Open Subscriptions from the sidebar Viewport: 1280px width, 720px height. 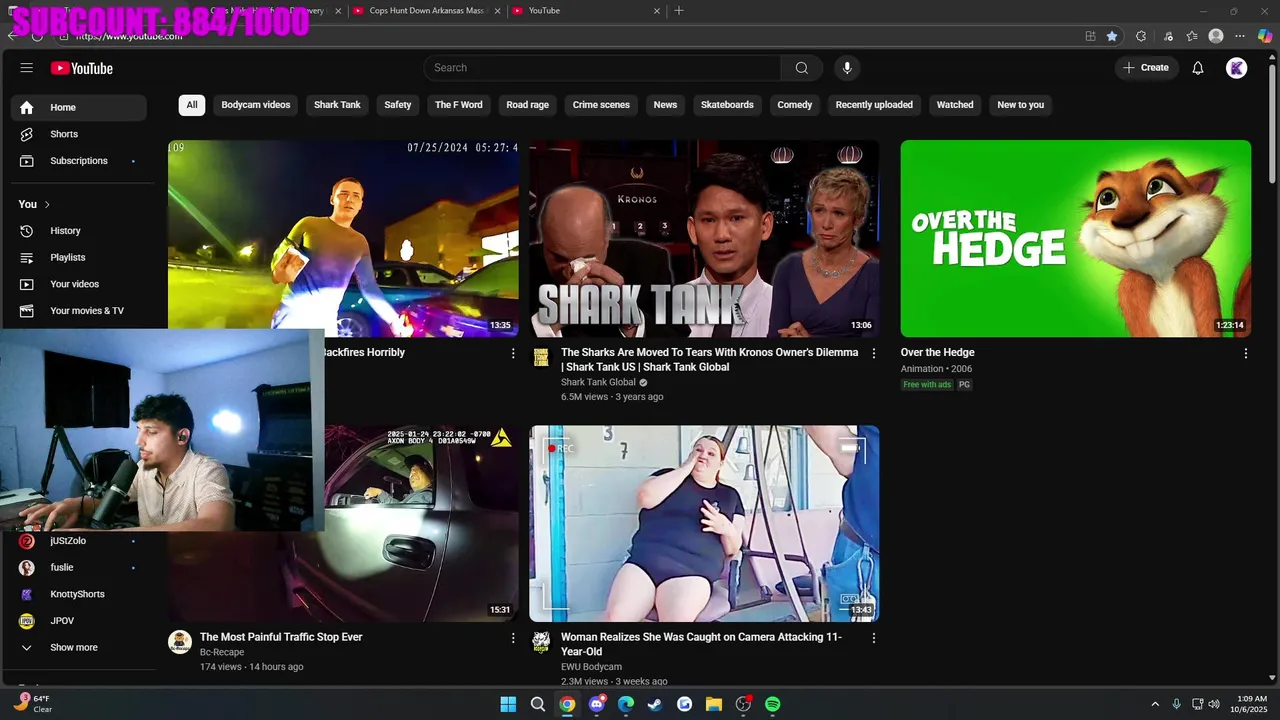coord(79,161)
